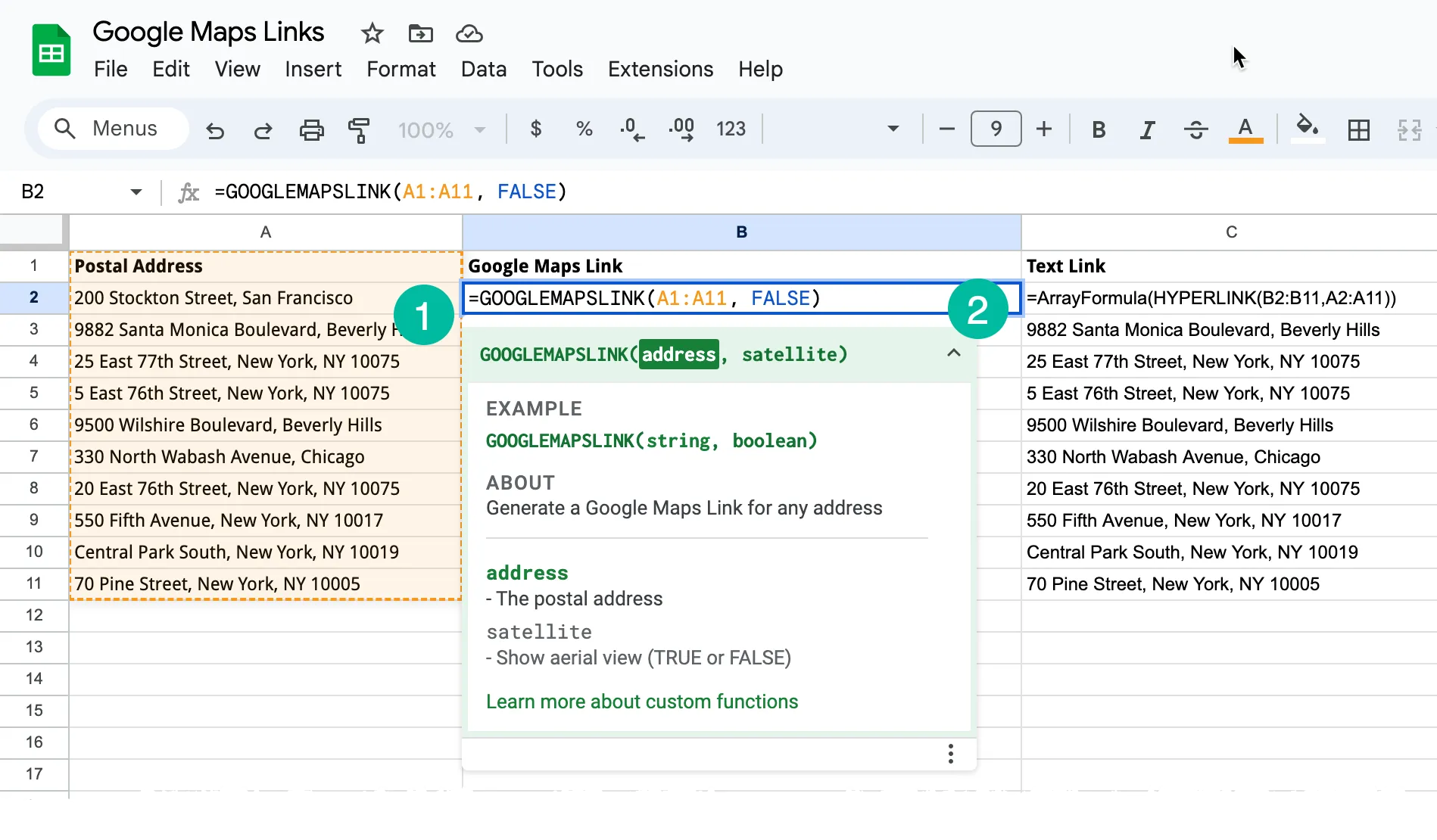Image resolution: width=1437 pixels, height=840 pixels.
Task: Toggle strikethrough formatting
Action: click(x=1195, y=129)
